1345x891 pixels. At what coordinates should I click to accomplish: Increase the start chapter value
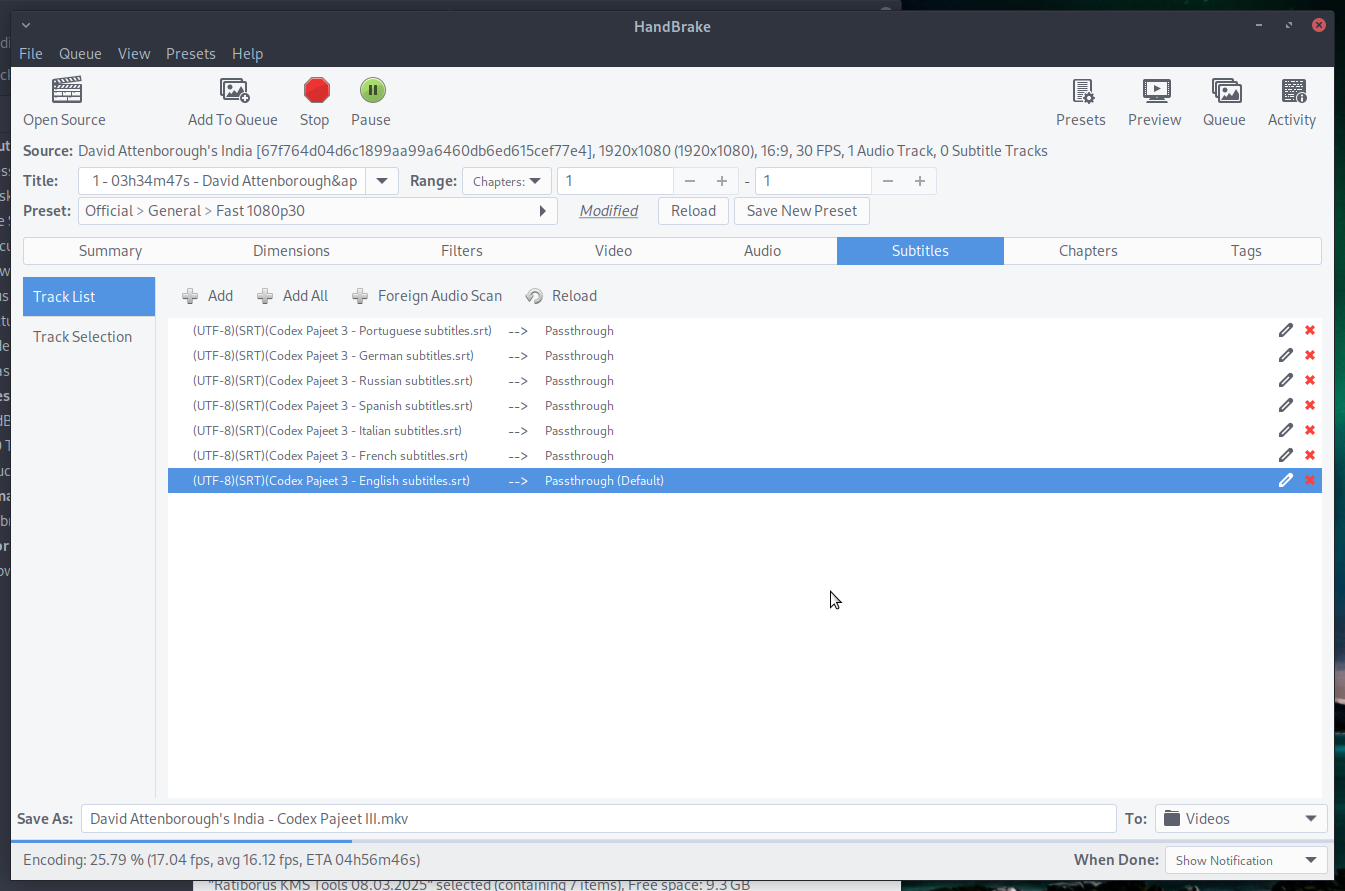[x=721, y=181]
